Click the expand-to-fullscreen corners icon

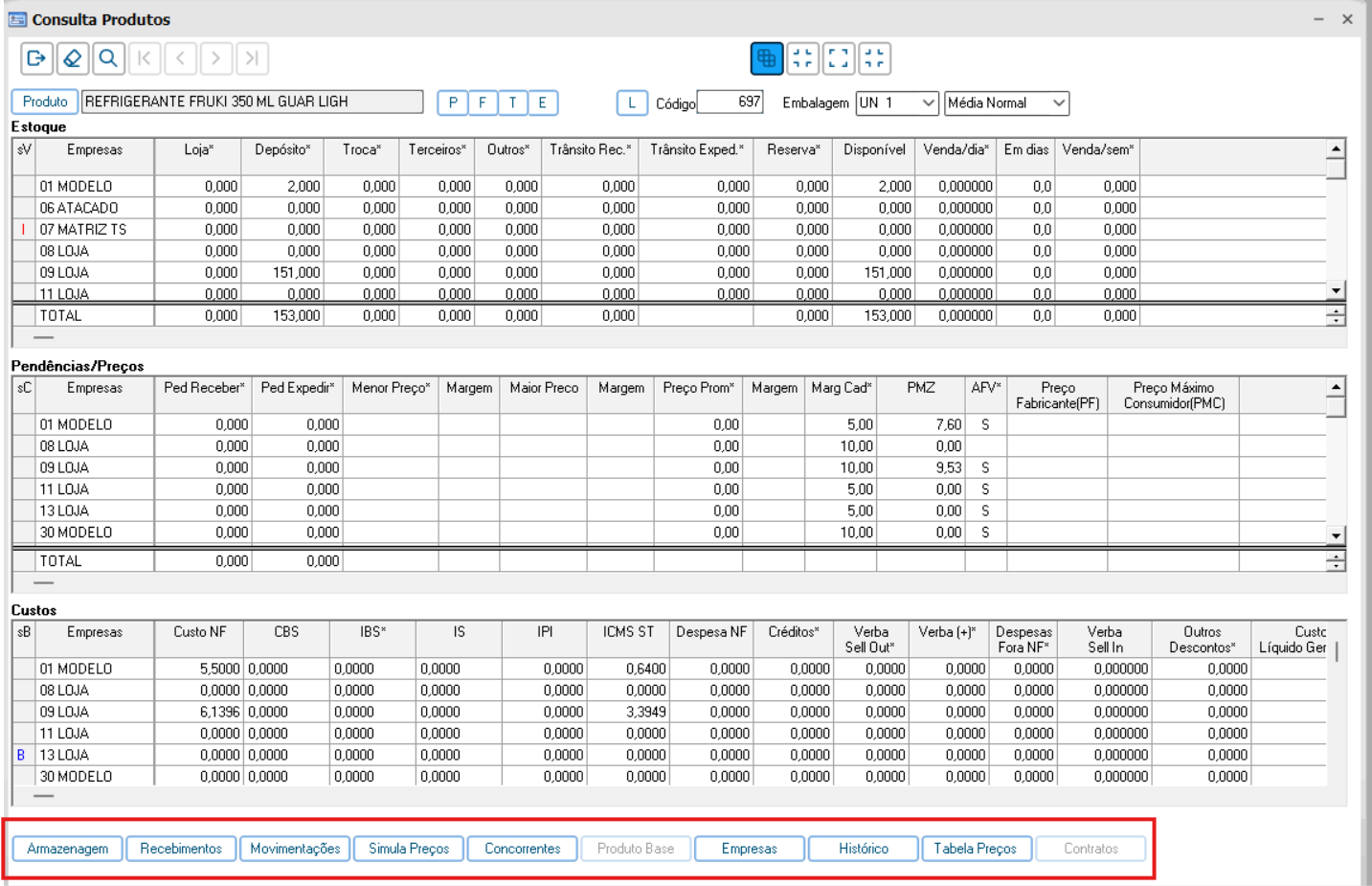tap(839, 58)
